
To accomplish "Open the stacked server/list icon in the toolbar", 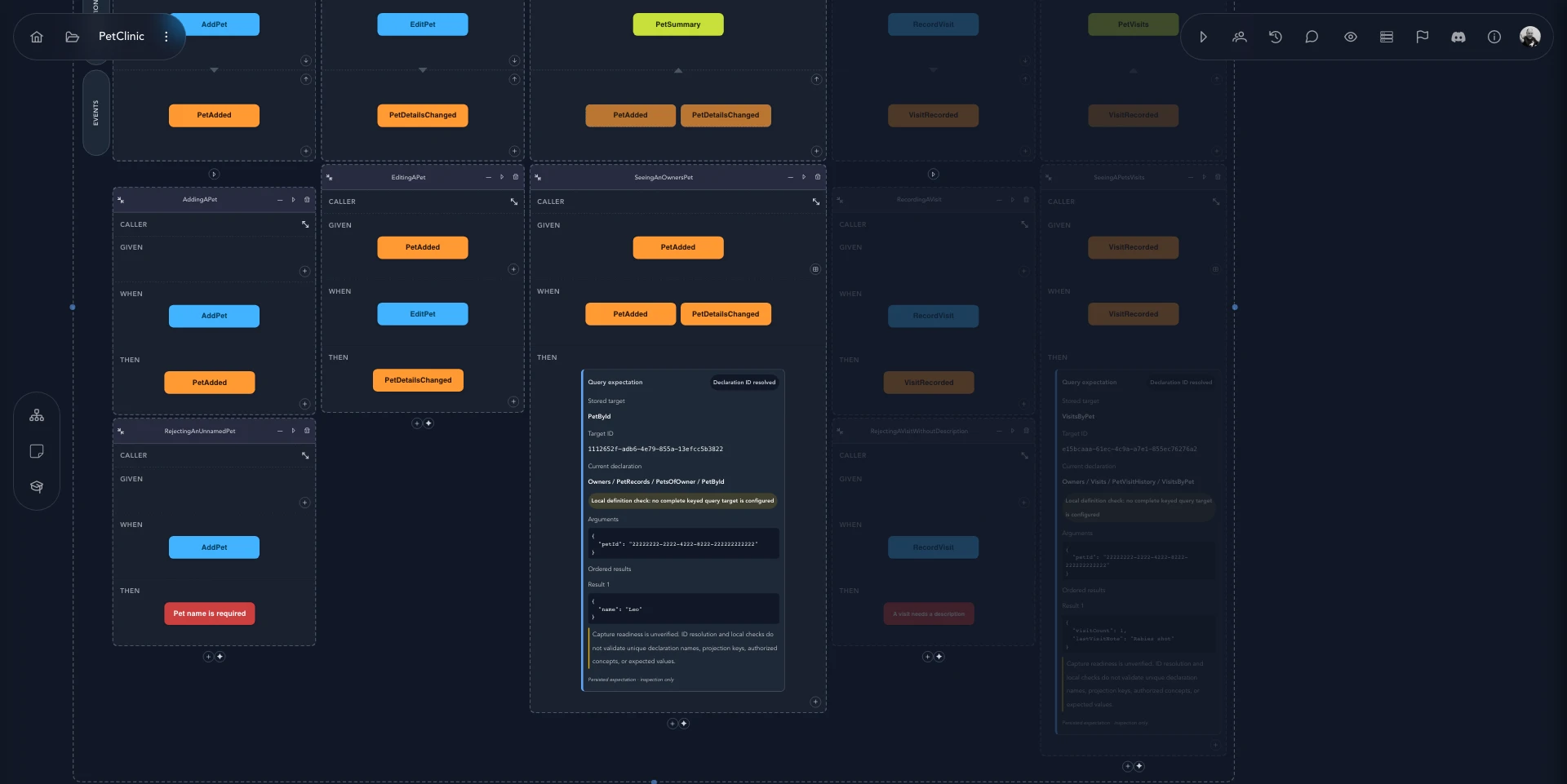I will pos(1387,37).
